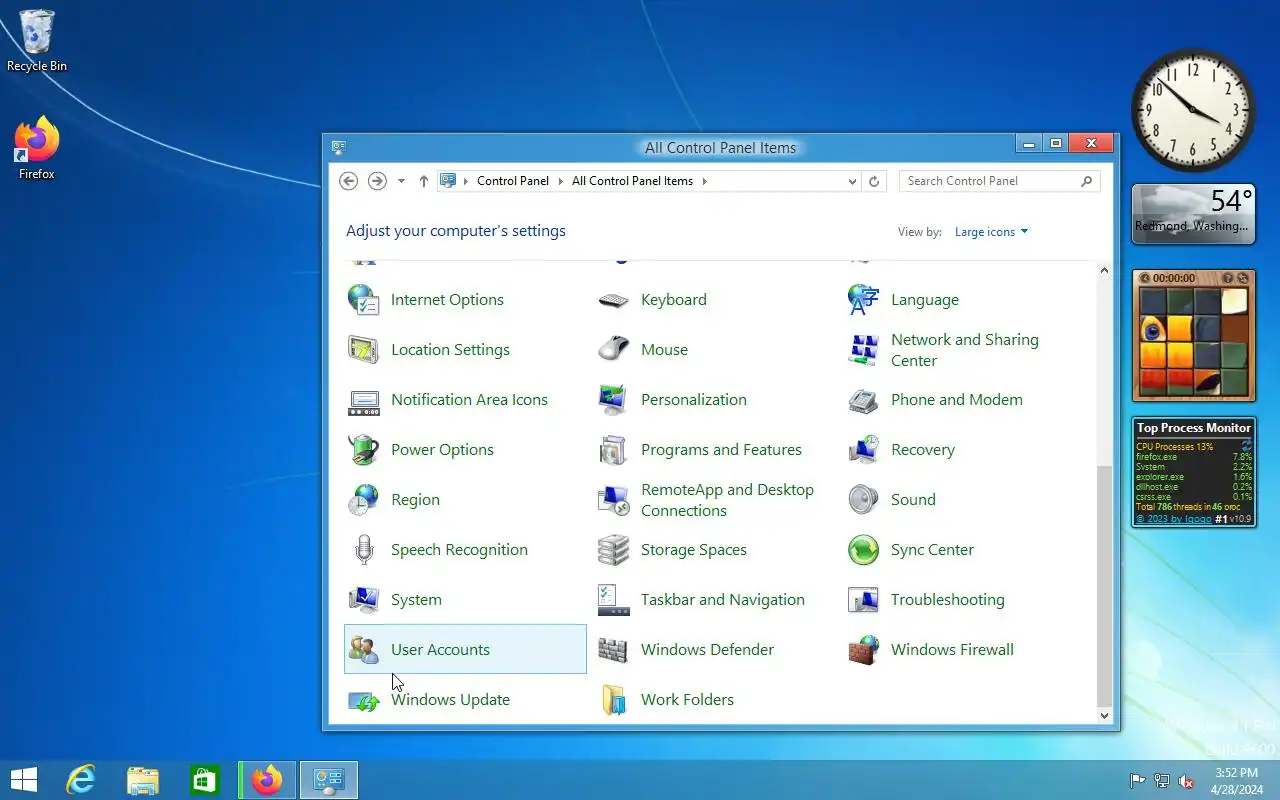
Task: Expand the Control Panel breadcrumb arrow
Action: (x=561, y=181)
